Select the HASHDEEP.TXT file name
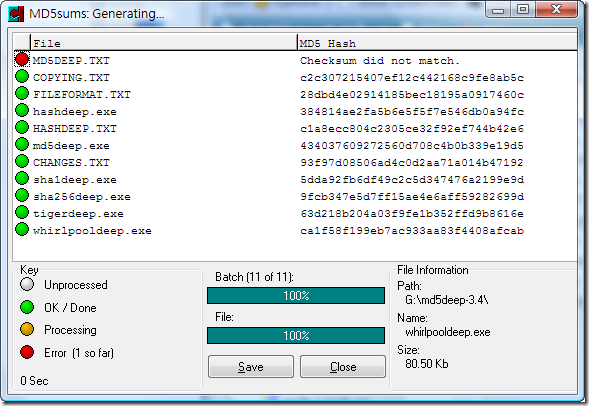 tap(74, 128)
